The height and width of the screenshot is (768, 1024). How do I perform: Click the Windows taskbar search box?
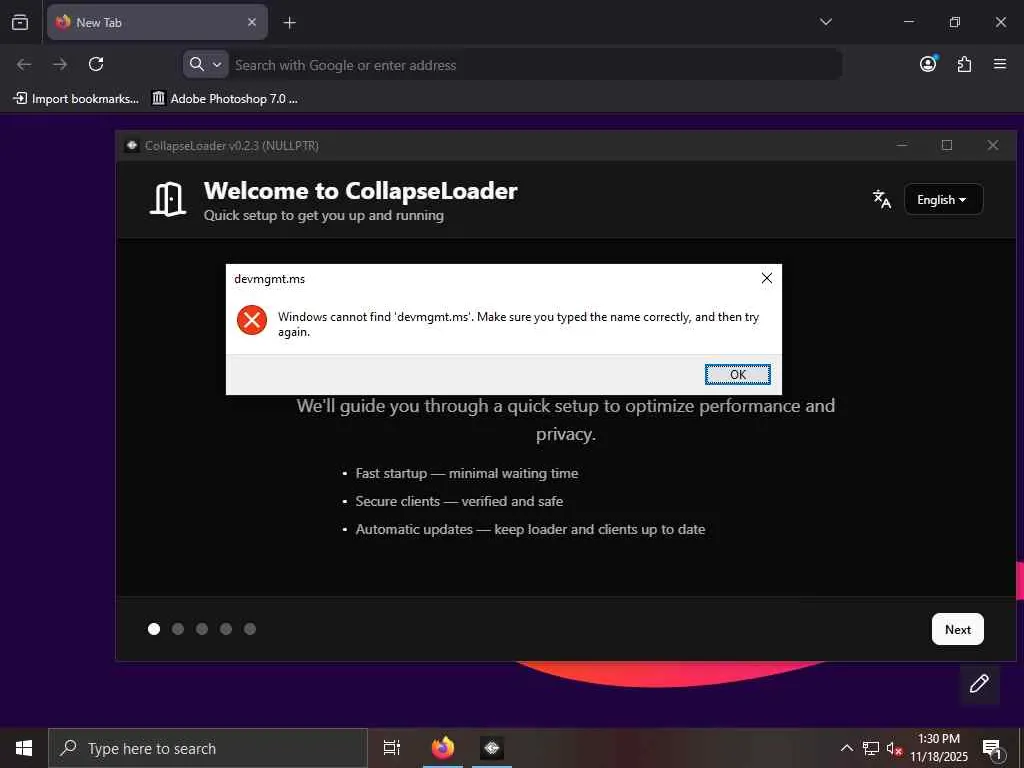(208, 748)
